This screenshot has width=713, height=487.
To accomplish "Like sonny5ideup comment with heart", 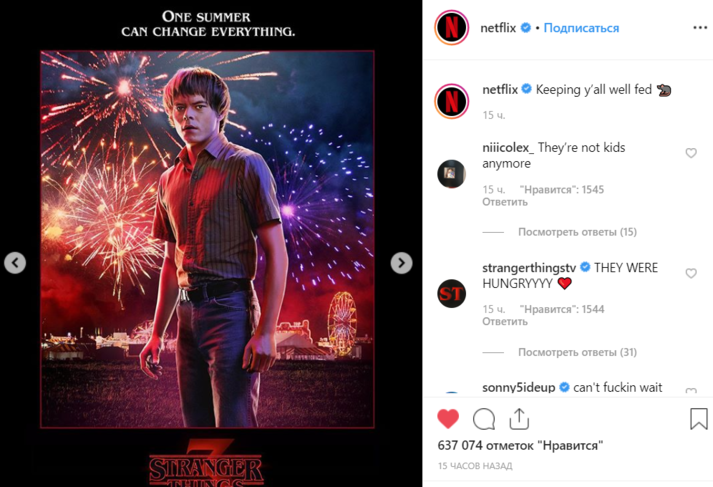I will (x=691, y=389).
